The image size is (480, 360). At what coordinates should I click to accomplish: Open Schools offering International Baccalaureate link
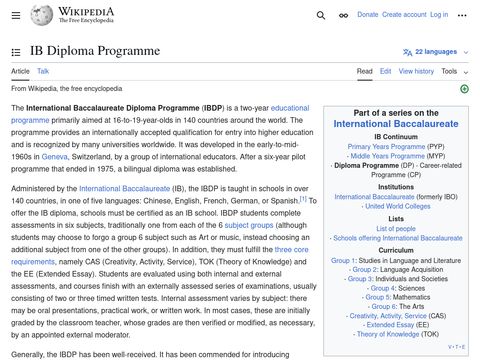tap(398, 238)
